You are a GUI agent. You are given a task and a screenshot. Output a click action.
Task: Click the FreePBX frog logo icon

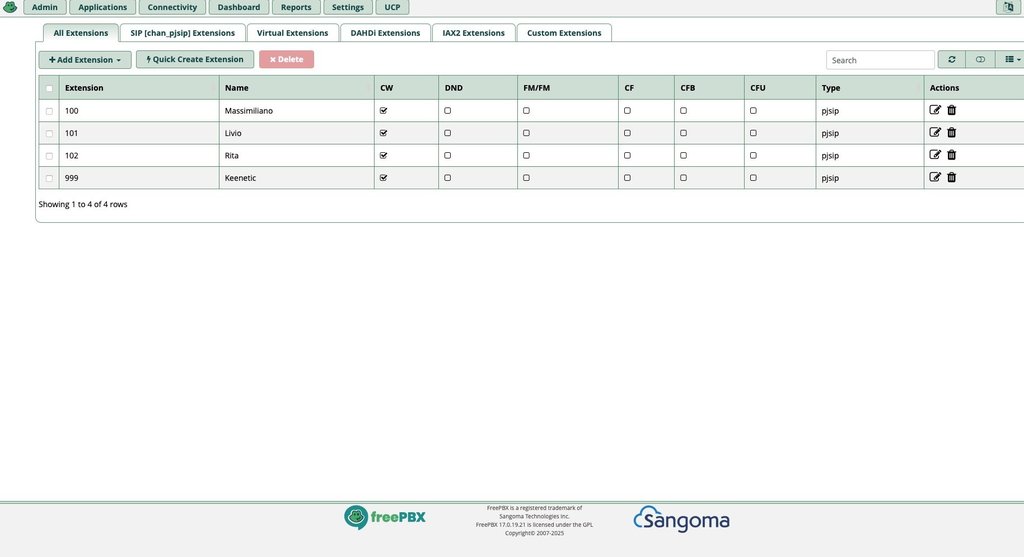[x=10, y=7]
